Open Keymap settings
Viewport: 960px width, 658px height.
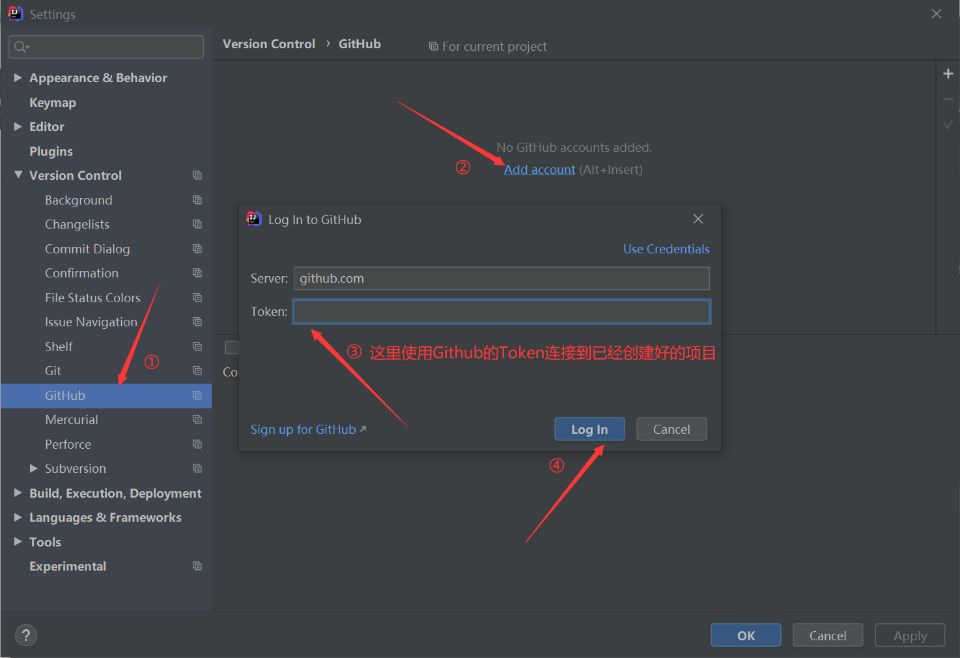(53, 103)
